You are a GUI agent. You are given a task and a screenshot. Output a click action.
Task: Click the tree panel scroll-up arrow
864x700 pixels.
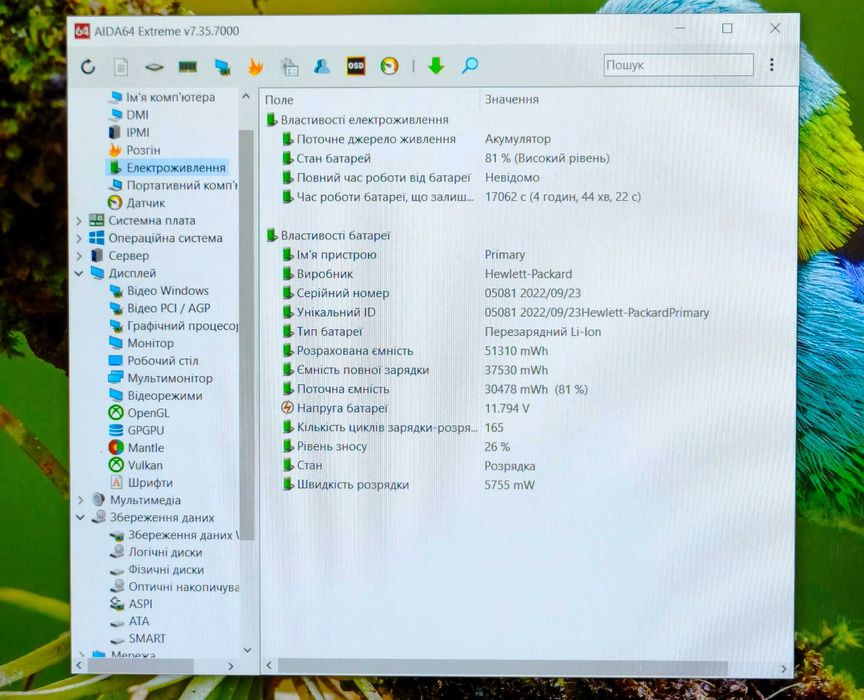click(x=246, y=96)
